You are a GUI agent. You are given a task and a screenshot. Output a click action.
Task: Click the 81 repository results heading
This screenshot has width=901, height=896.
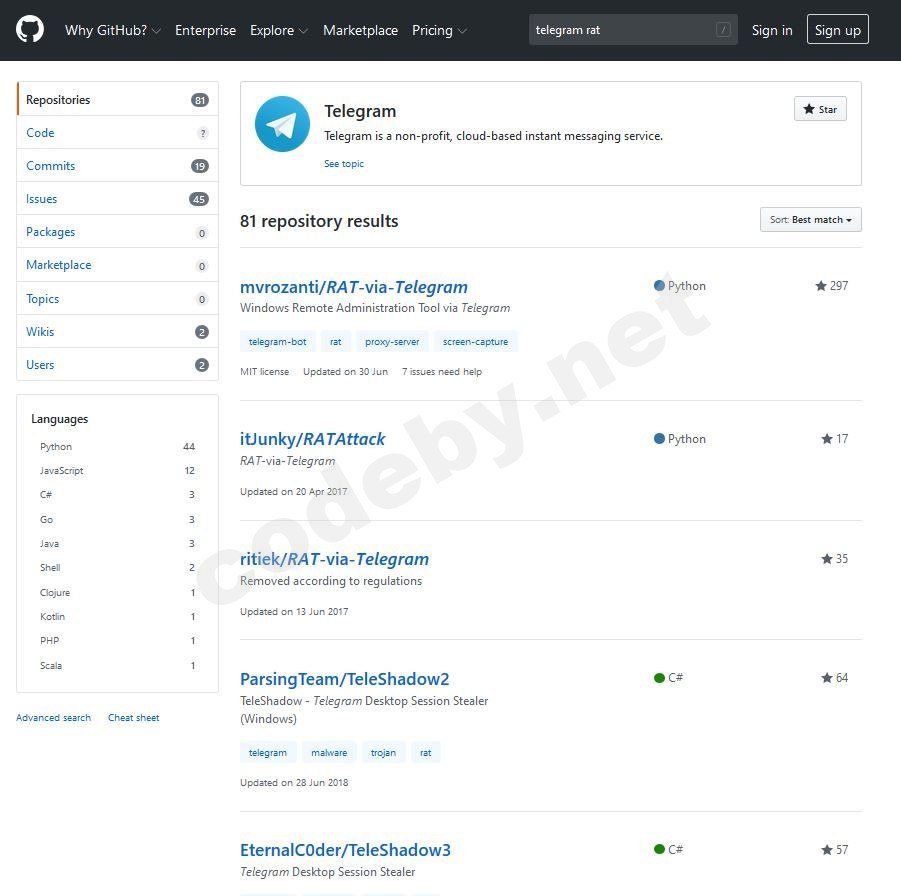pyautogui.click(x=319, y=221)
